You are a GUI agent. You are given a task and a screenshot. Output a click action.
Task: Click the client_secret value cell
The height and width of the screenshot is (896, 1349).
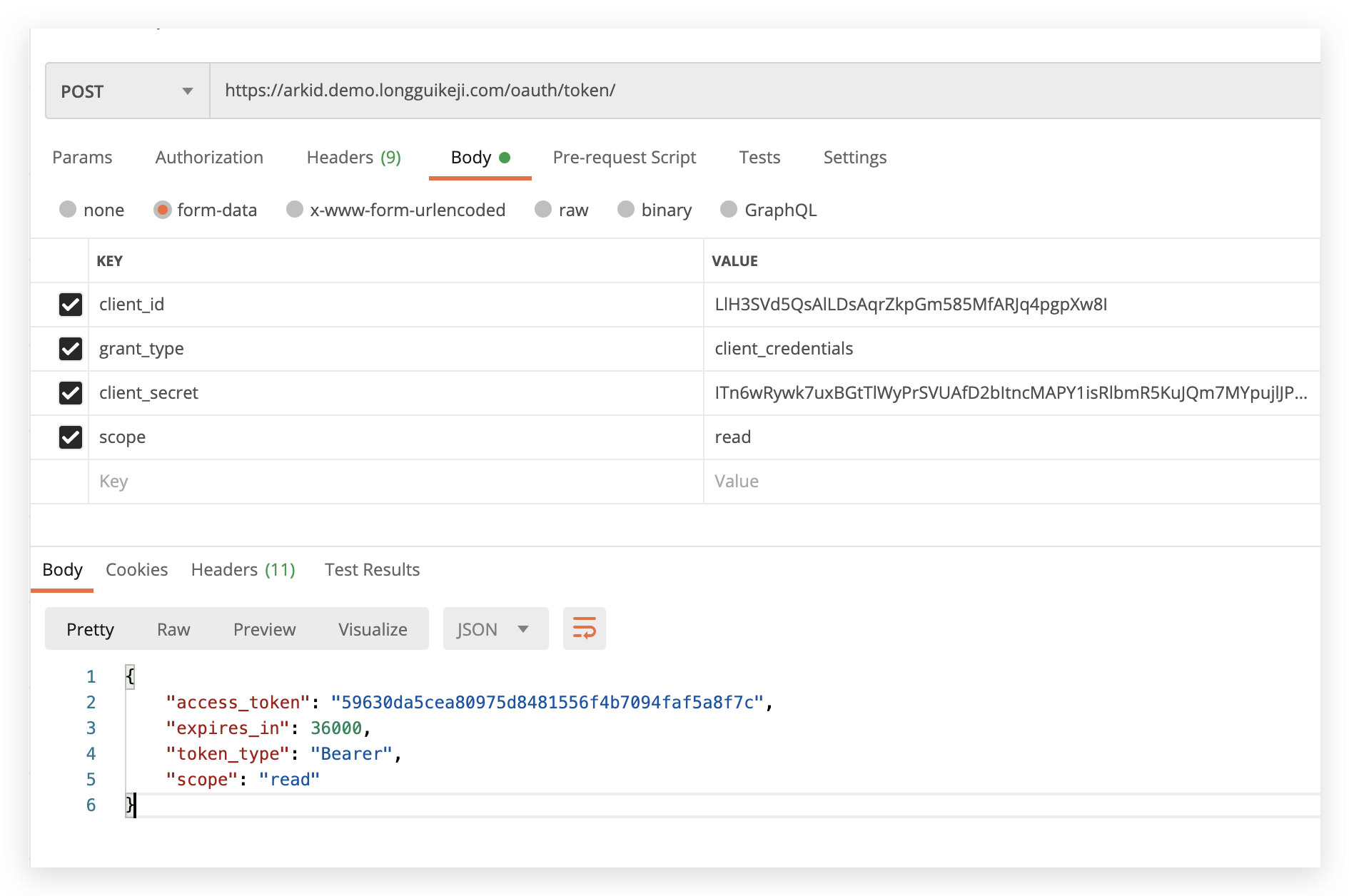tap(1010, 393)
